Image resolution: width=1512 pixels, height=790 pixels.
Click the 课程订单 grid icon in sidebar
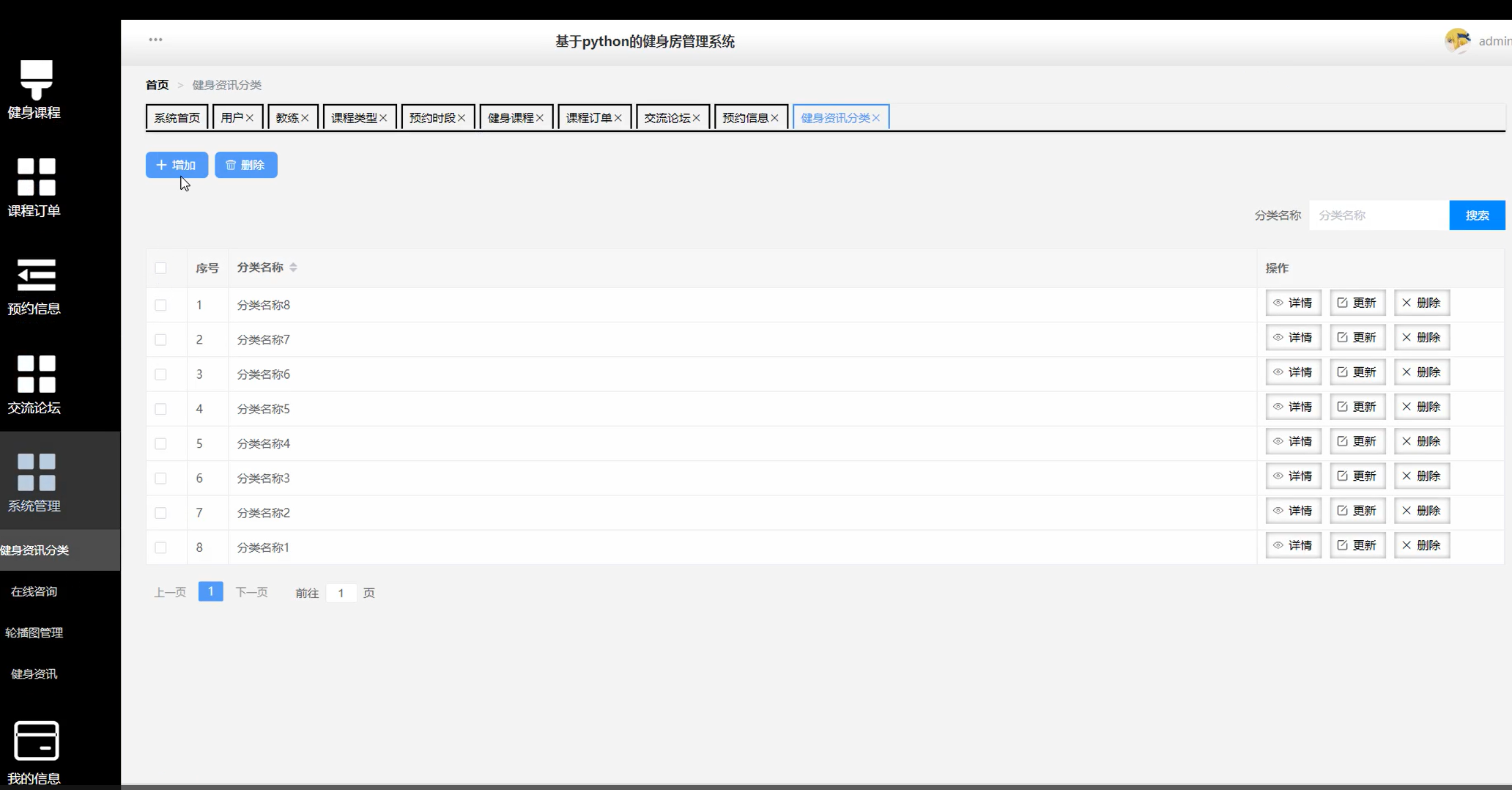click(x=36, y=177)
